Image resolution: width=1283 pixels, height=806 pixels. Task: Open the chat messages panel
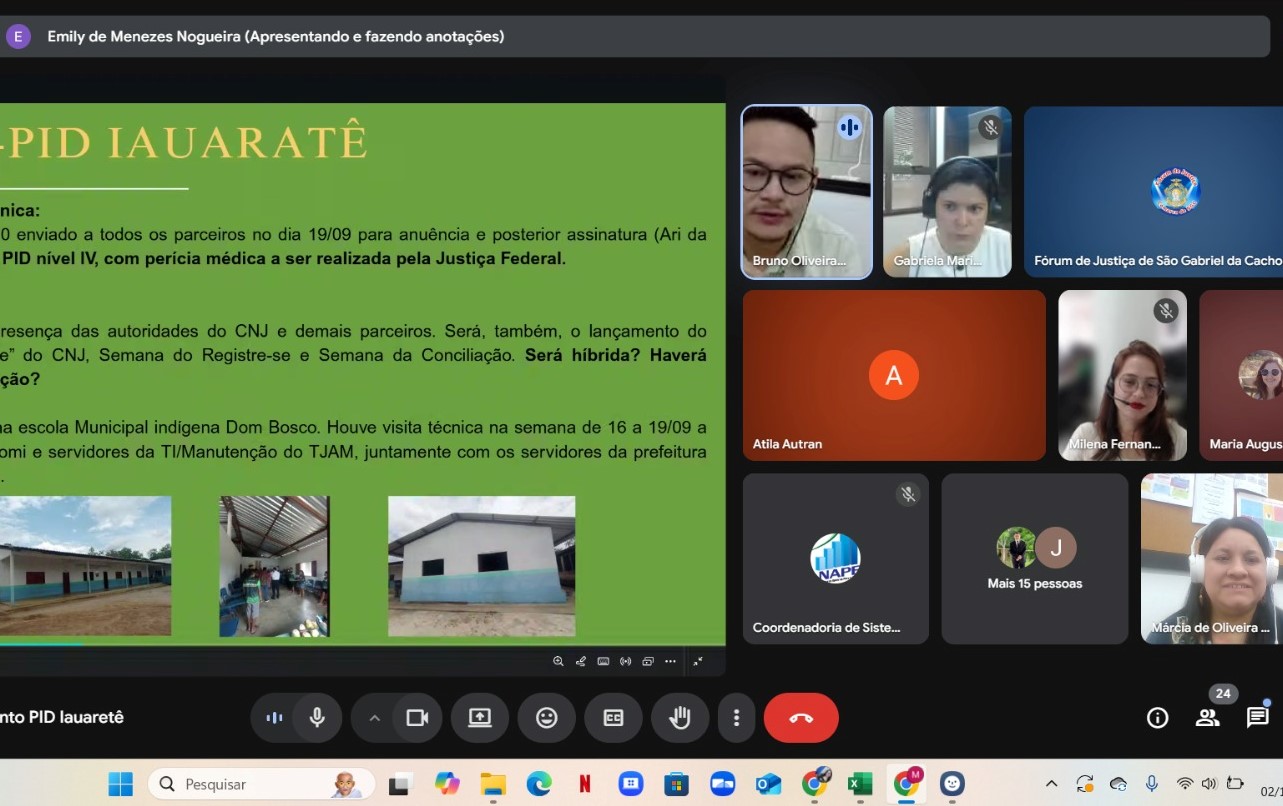click(1257, 718)
